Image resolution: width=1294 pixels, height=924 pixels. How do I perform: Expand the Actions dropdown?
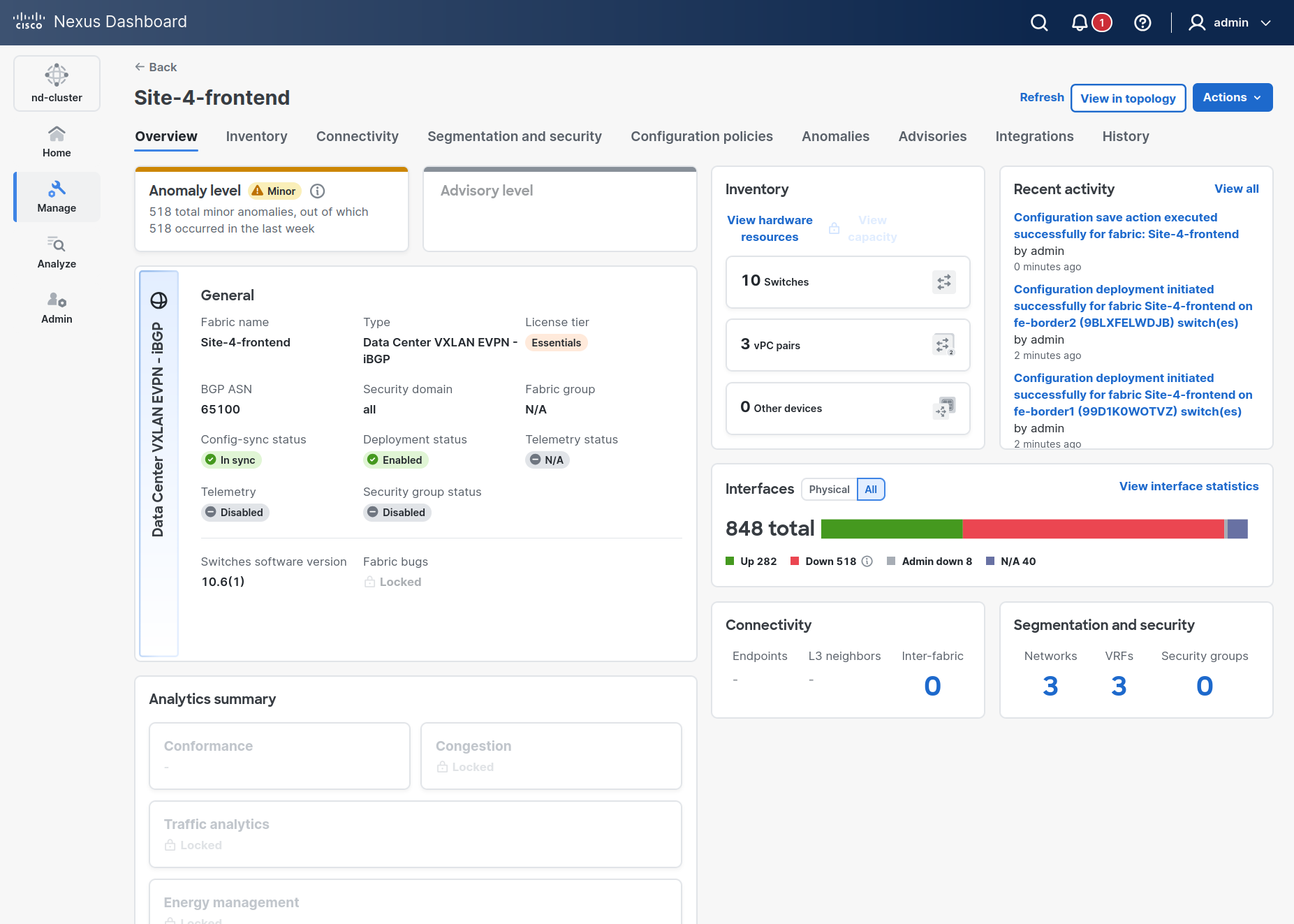point(1232,98)
